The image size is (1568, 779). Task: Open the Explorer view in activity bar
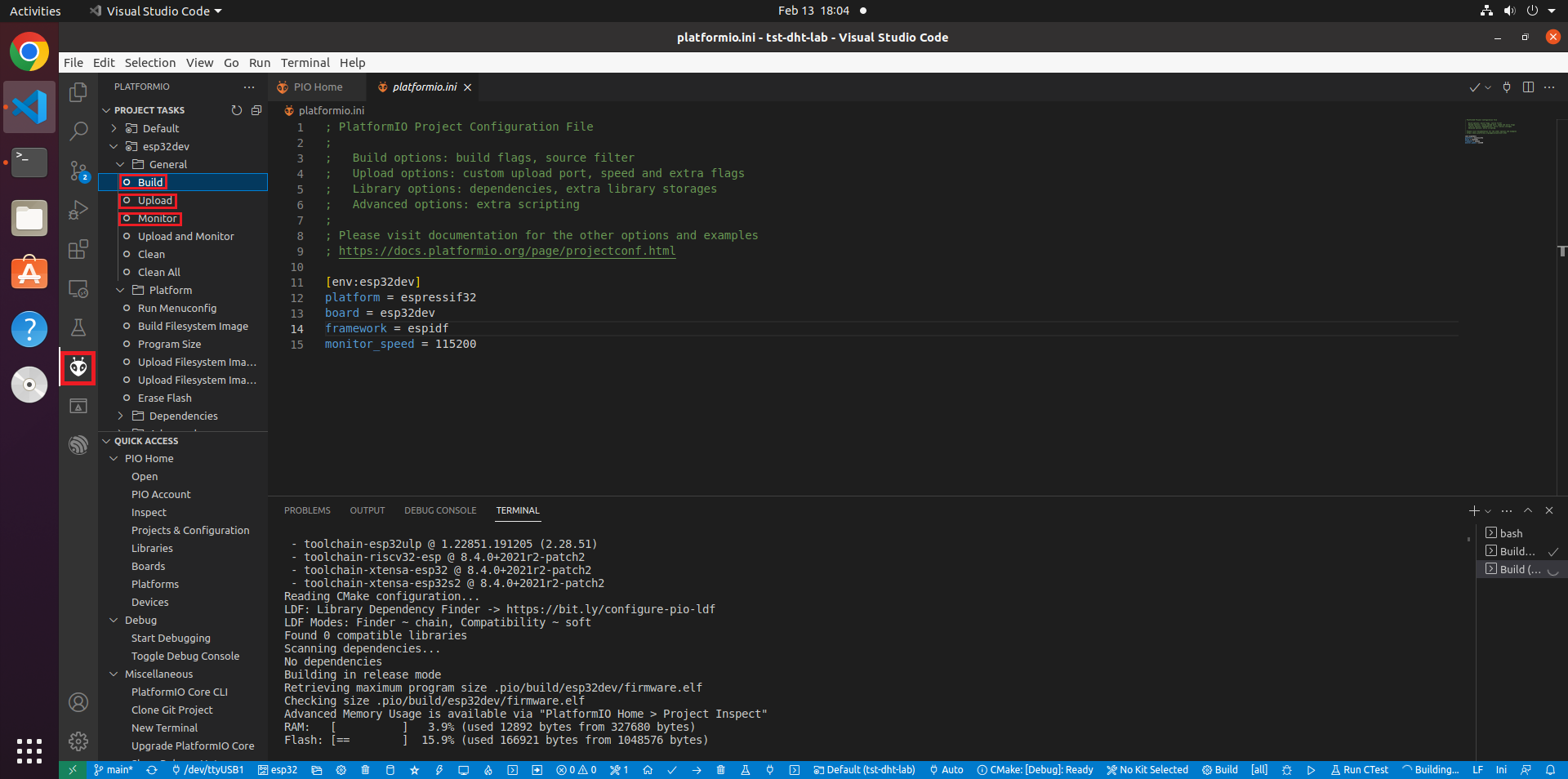click(78, 92)
